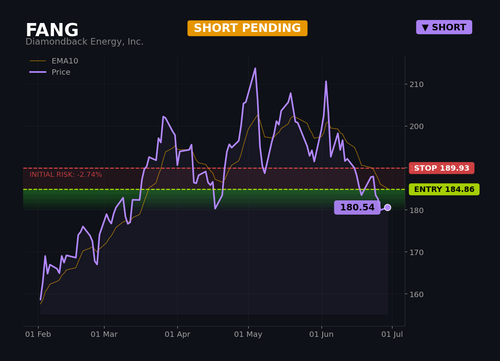Click the 01 Apr date axis label

pos(177,334)
